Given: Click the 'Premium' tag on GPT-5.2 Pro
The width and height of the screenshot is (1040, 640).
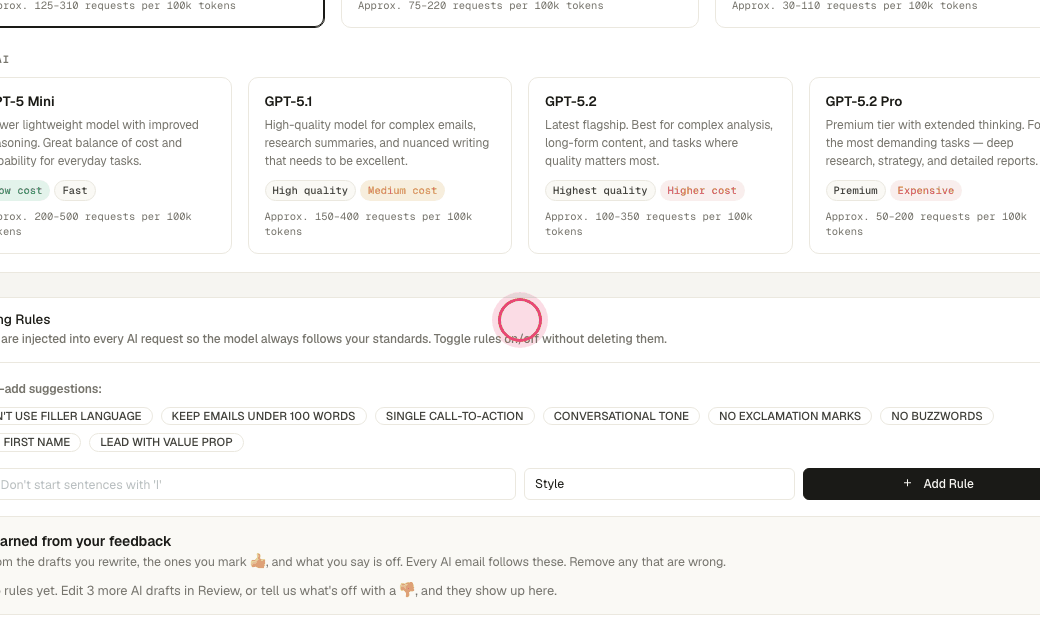Looking at the screenshot, I should coord(855,190).
